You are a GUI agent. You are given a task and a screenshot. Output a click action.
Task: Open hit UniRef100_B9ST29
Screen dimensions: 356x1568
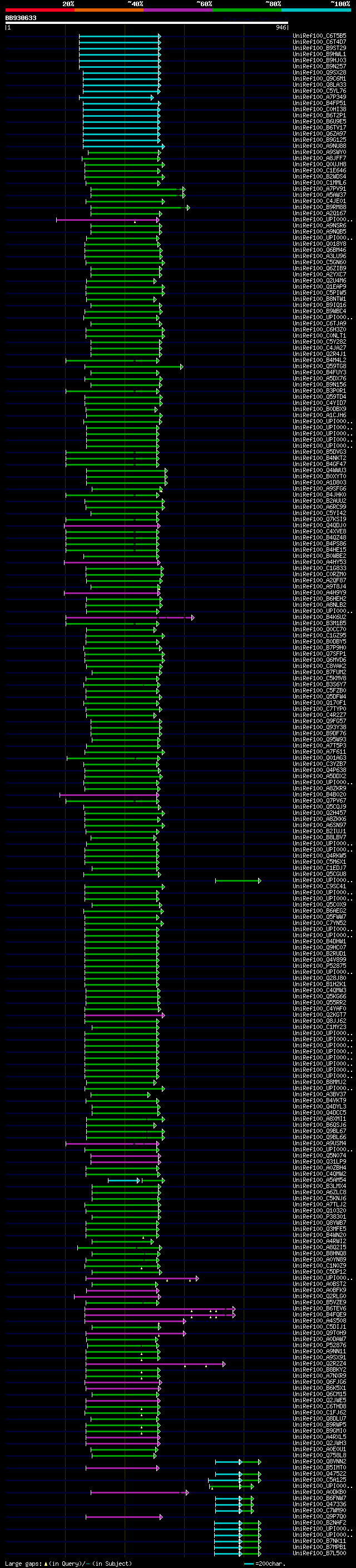[x=319, y=48]
